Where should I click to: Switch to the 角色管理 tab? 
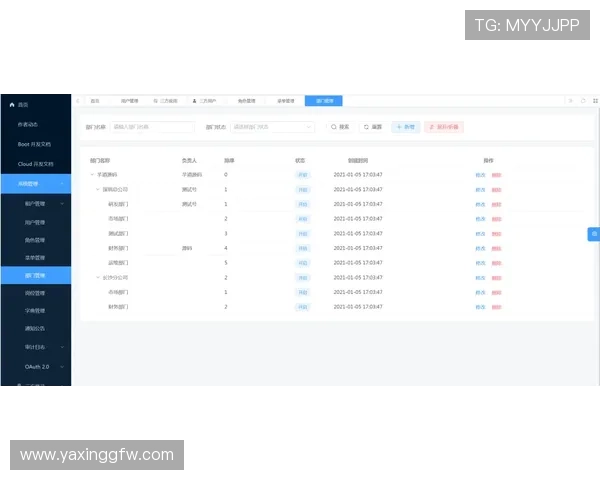(246, 101)
